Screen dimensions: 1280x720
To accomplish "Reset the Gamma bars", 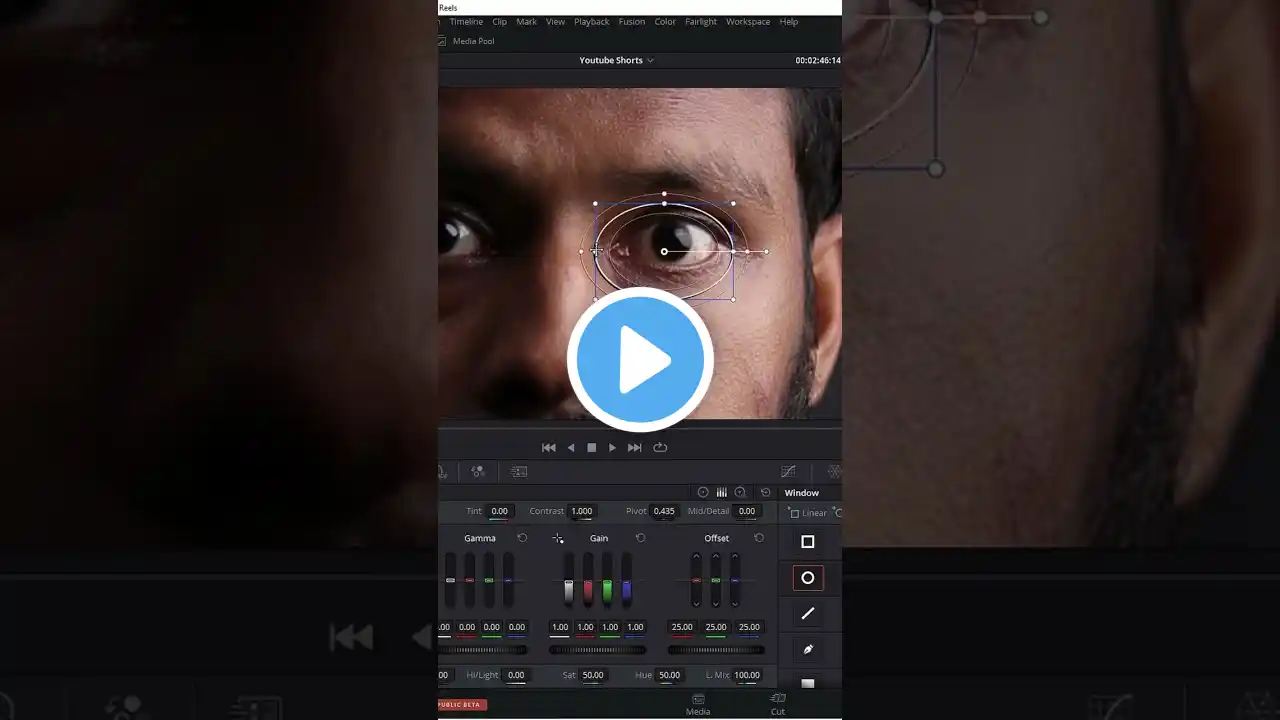I will tap(522, 538).
